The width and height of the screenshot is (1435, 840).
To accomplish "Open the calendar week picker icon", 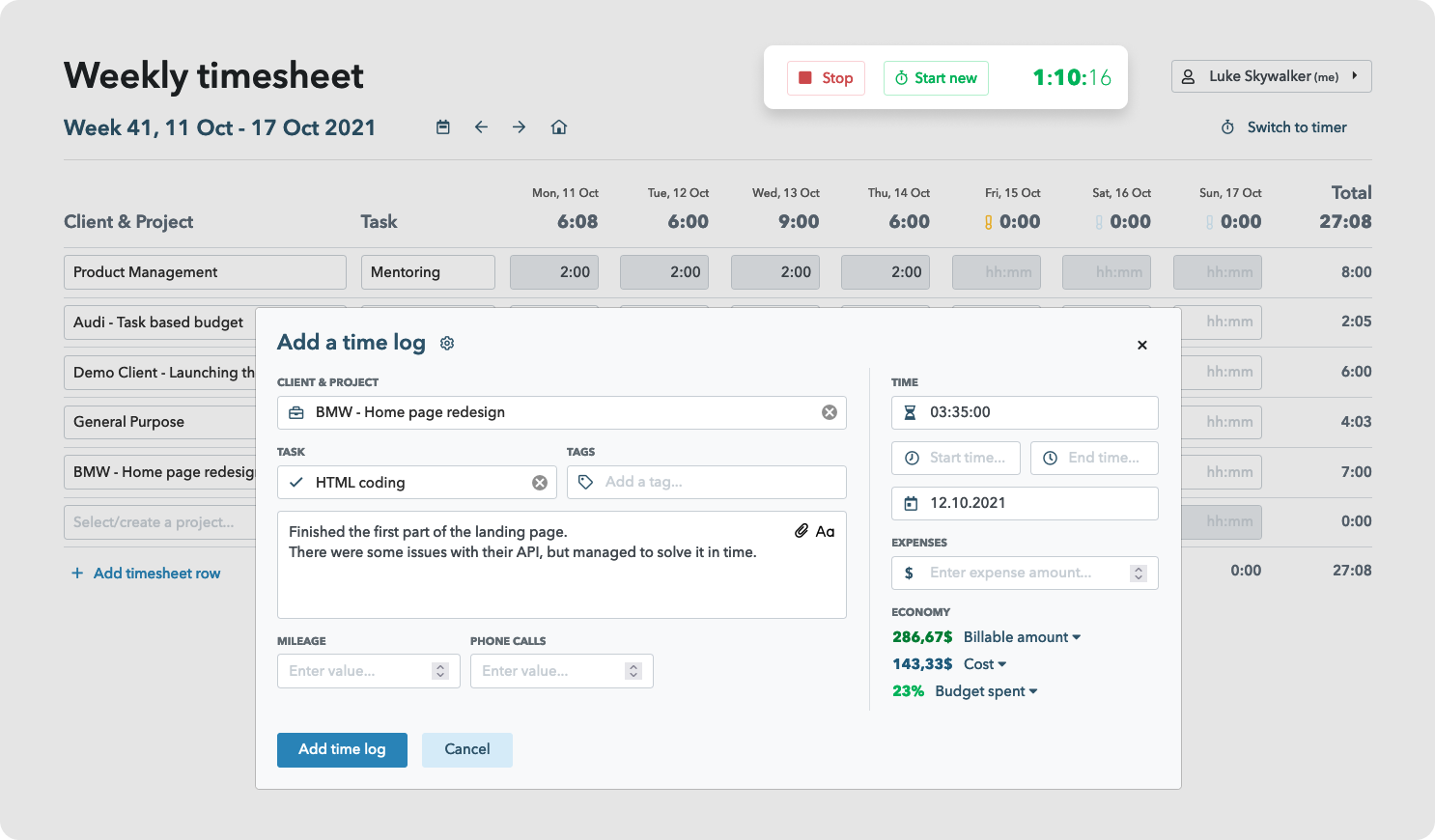I will click(443, 127).
